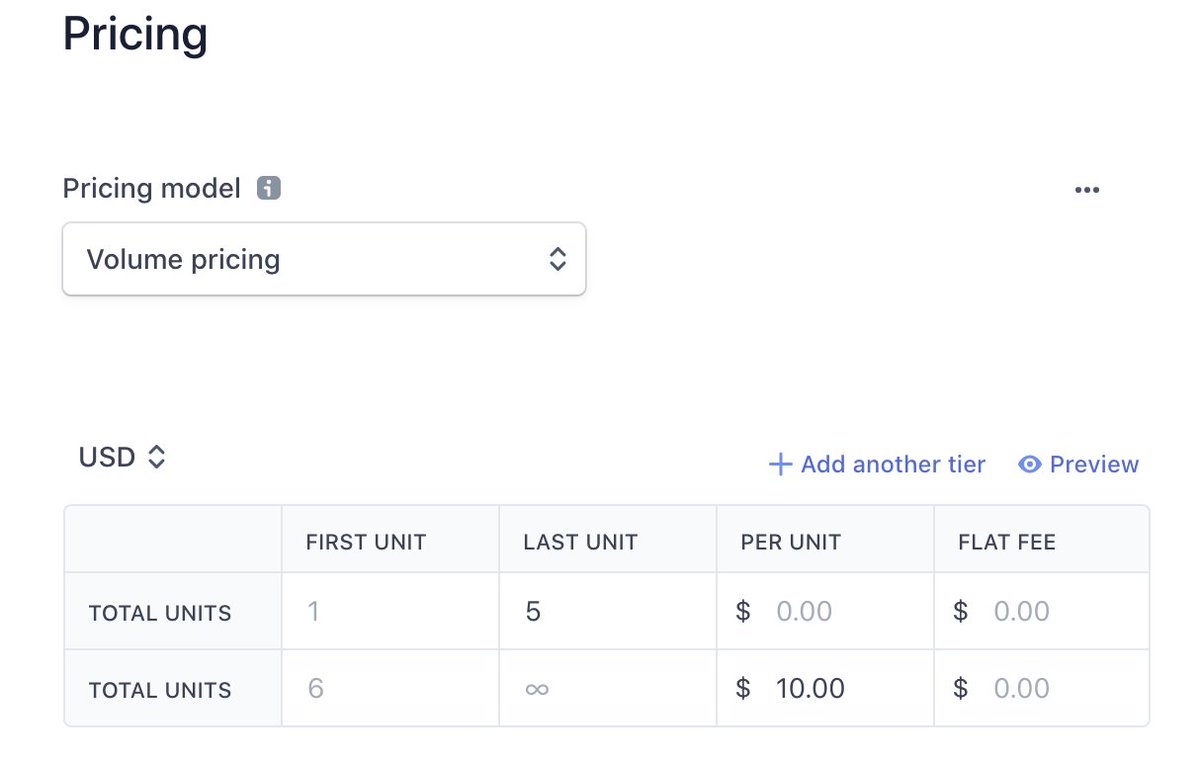Open the Pricing model dropdown
This screenshot has height=763, width=1200.
[324, 259]
